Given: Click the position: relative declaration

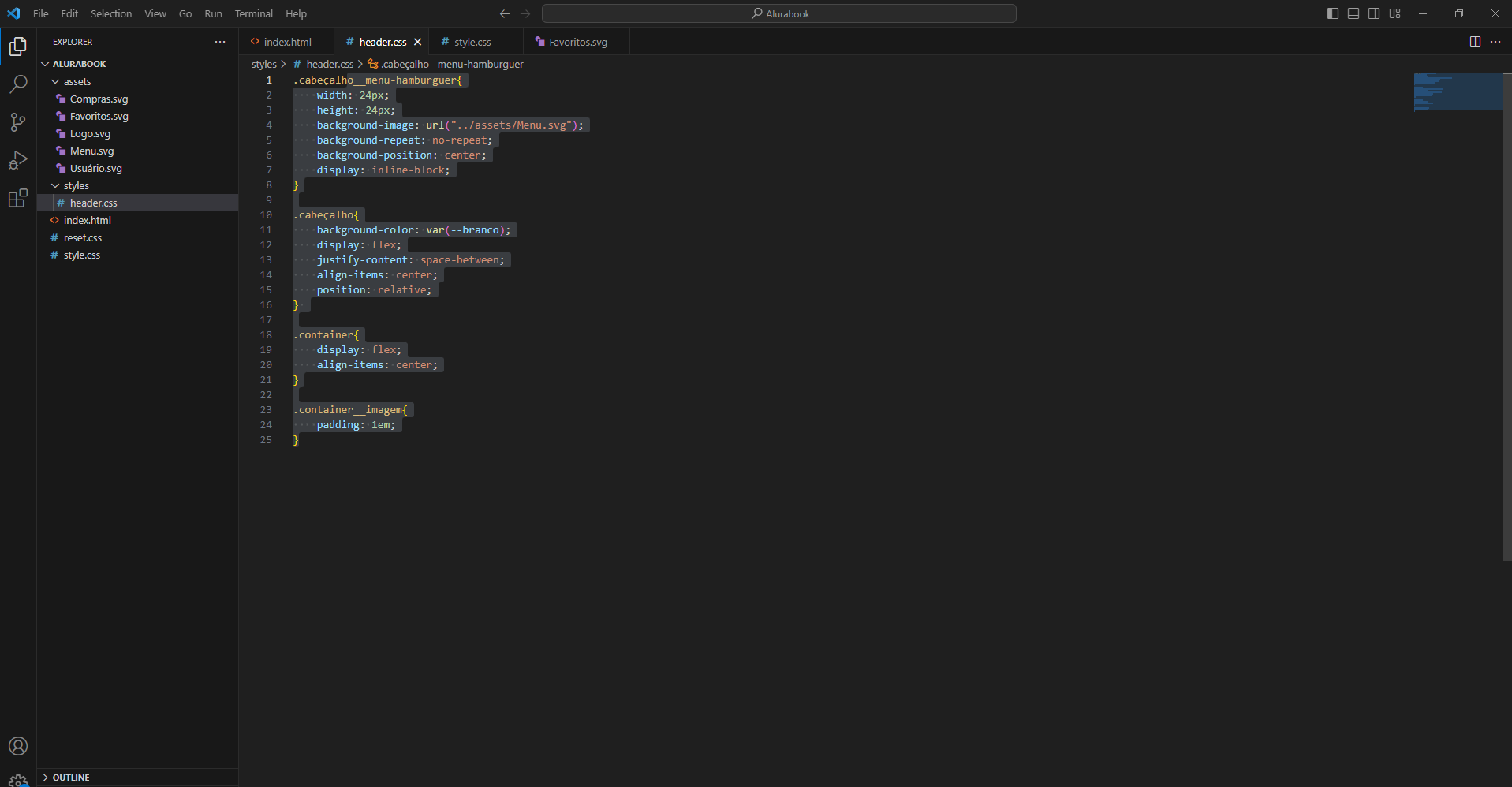Looking at the screenshot, I should pos(374,289).
